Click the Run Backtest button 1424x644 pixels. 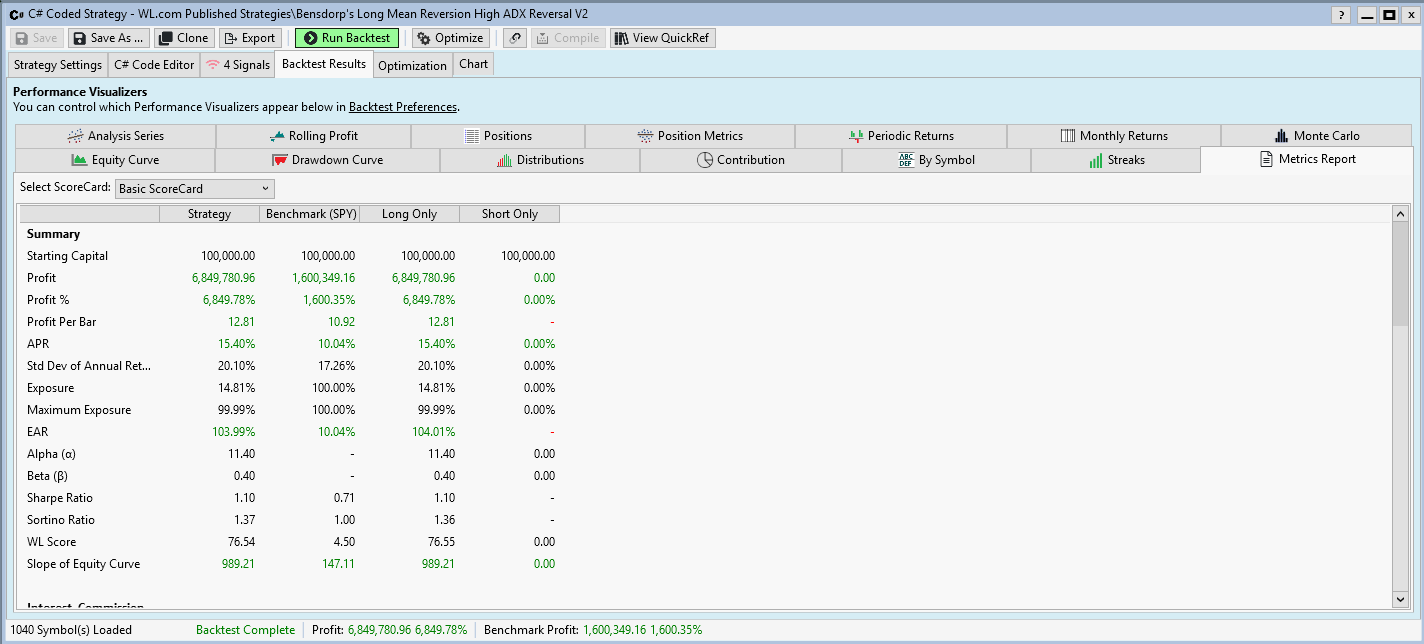pos(346,38)
